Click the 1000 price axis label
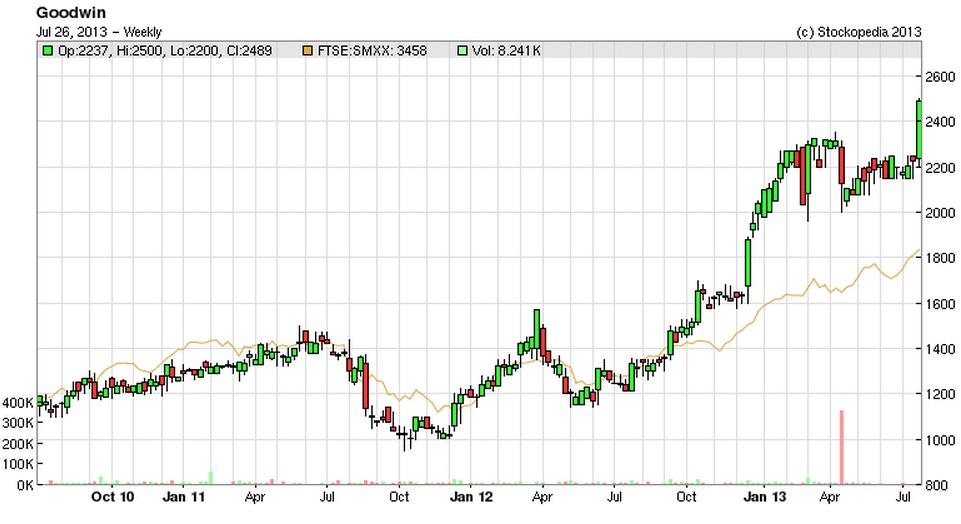 940,440
